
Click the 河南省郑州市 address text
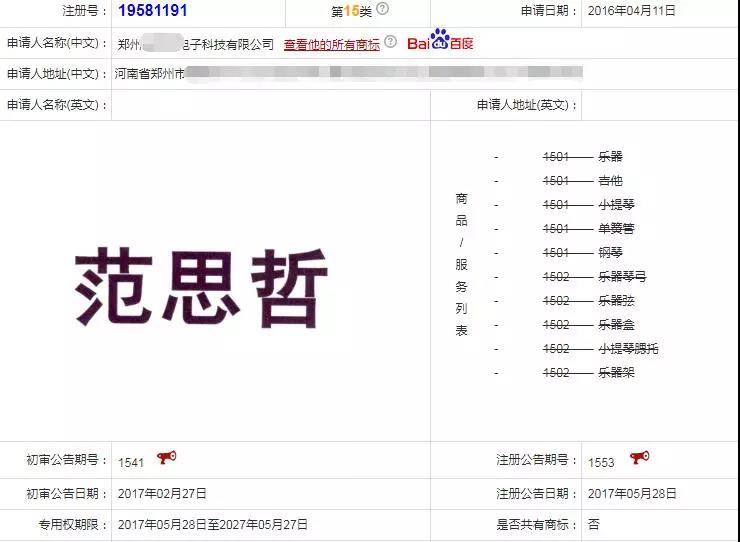[150, 74]
